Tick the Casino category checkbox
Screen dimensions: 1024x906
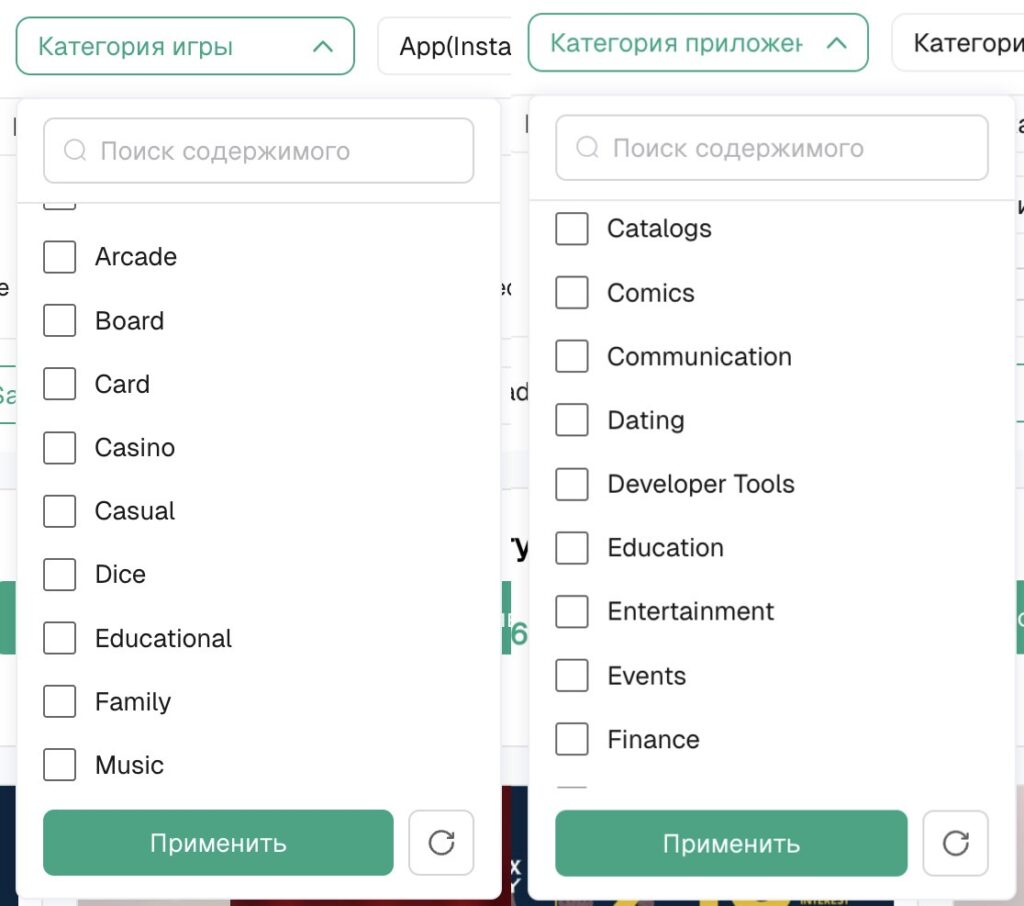(59, 447)
